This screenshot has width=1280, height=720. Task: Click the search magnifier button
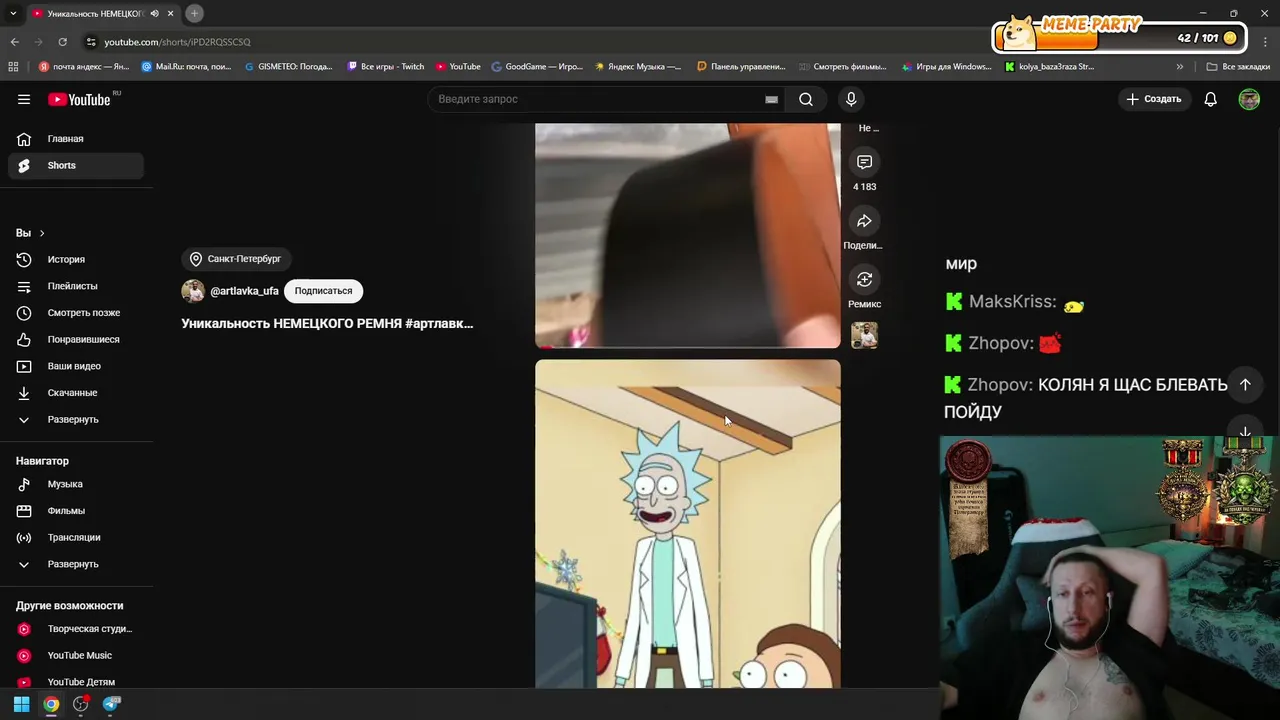[806, 99]
